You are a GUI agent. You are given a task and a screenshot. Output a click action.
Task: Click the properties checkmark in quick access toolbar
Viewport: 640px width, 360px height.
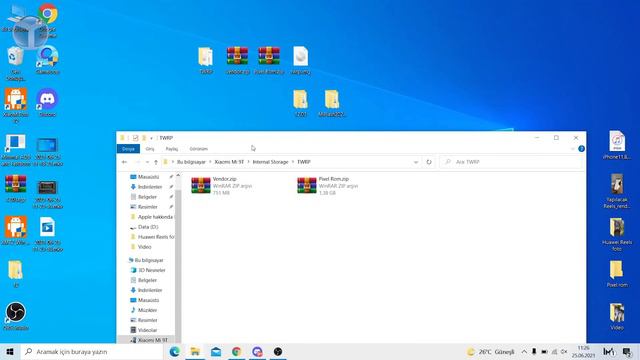point(136,138)
